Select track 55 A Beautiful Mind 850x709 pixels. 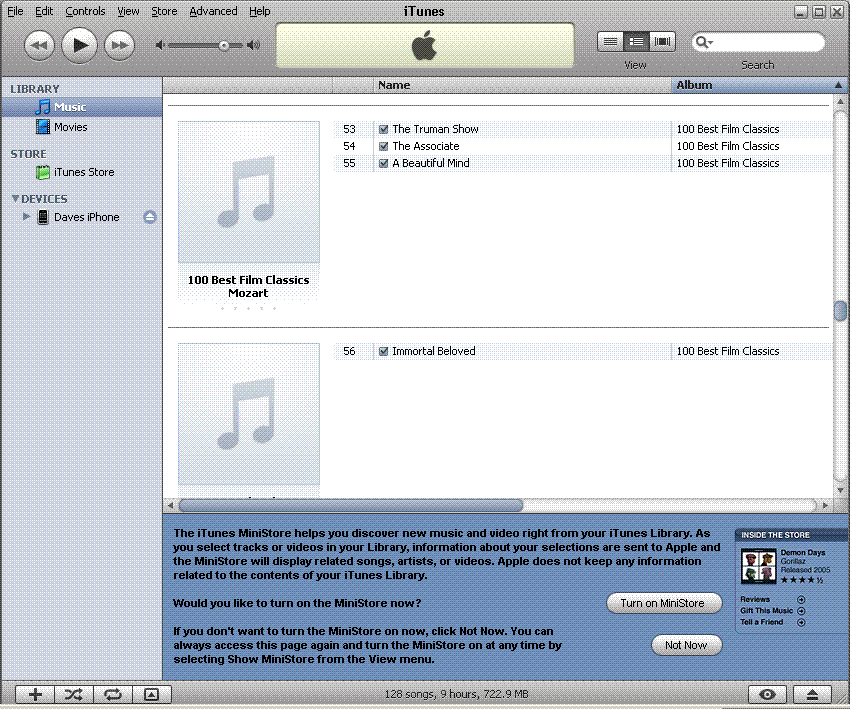[583, 163]
